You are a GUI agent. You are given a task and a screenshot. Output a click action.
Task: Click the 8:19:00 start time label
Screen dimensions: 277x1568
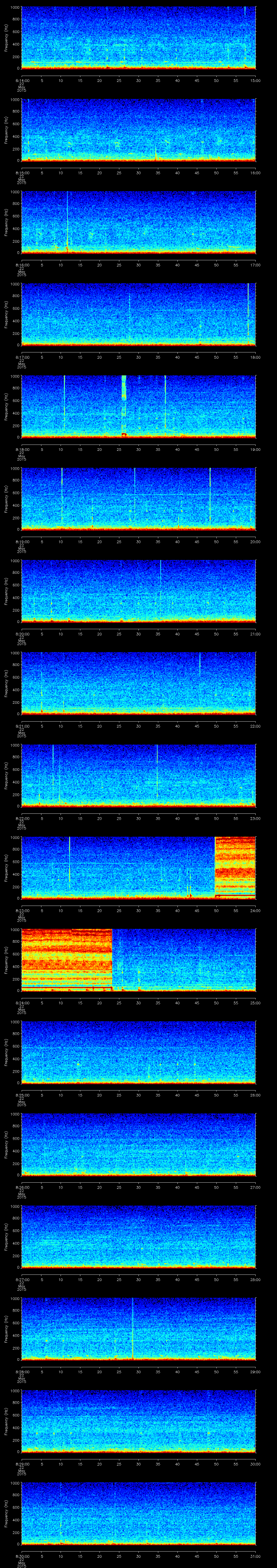coord(22,542)
